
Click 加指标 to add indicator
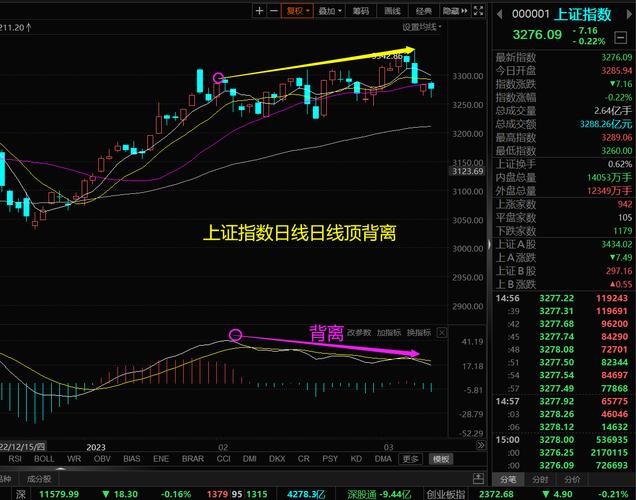pos(389,332)
